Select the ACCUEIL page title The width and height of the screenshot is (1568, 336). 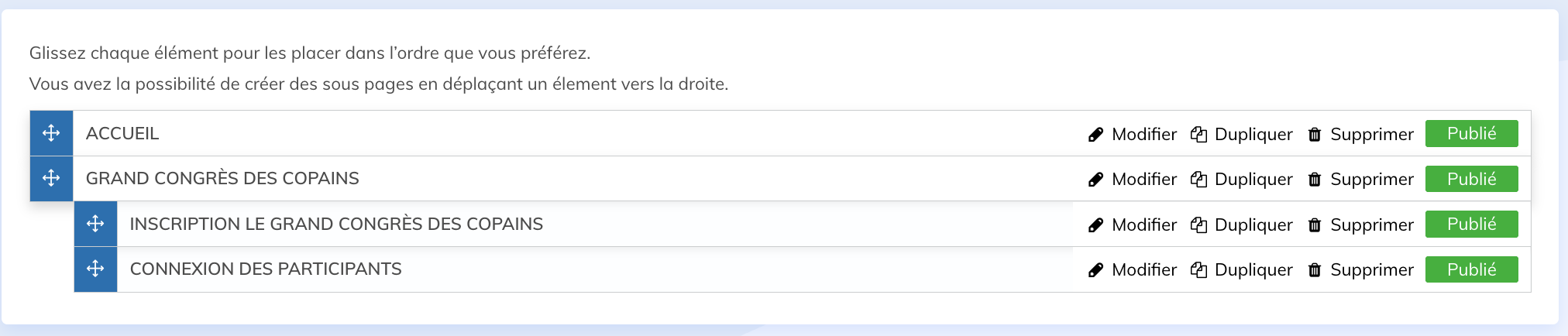122,133
